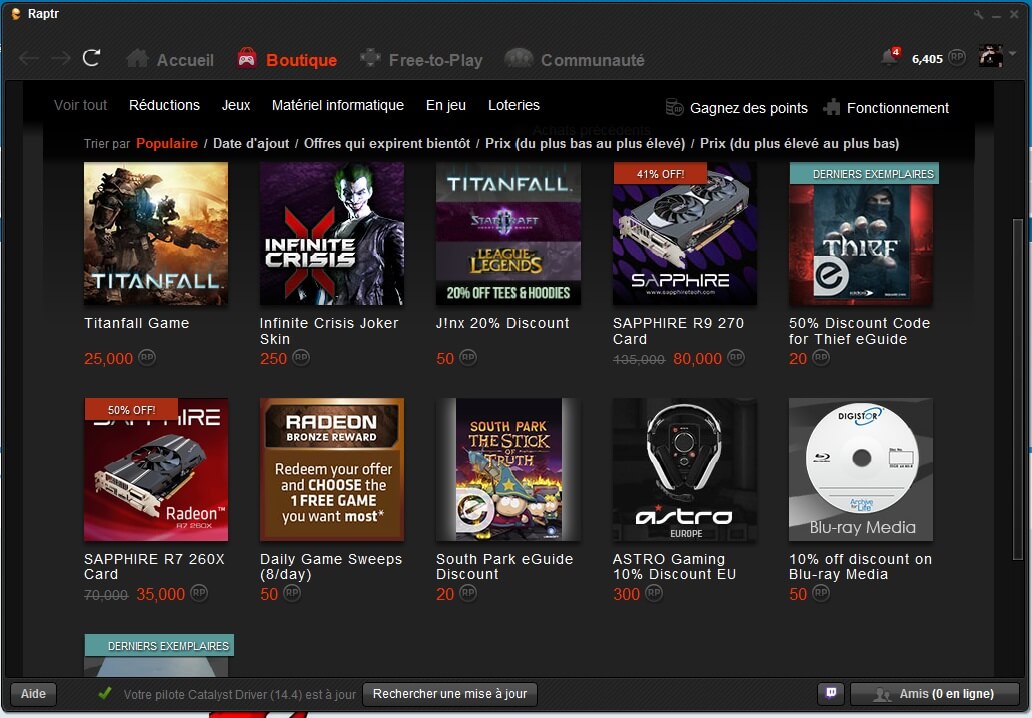Open the Titanfall Game thumbnail

point(156,234)
